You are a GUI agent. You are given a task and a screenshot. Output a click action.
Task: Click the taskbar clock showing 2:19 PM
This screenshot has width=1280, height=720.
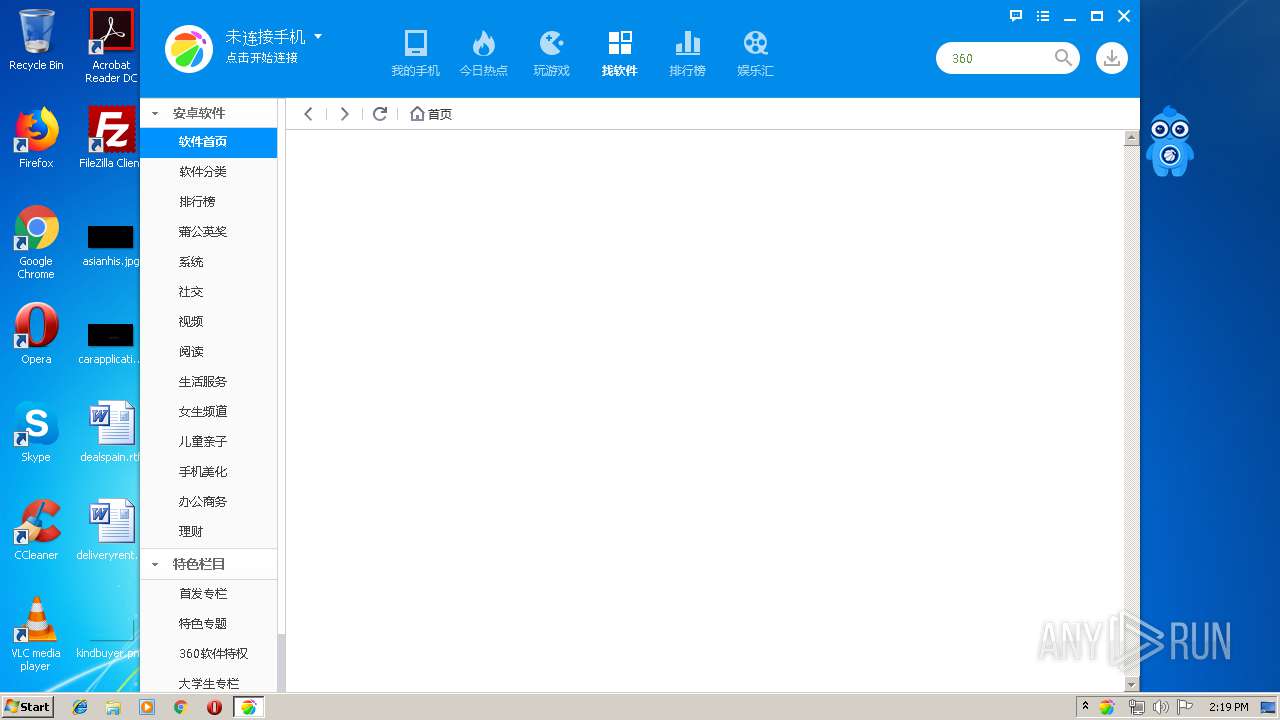1228,707
